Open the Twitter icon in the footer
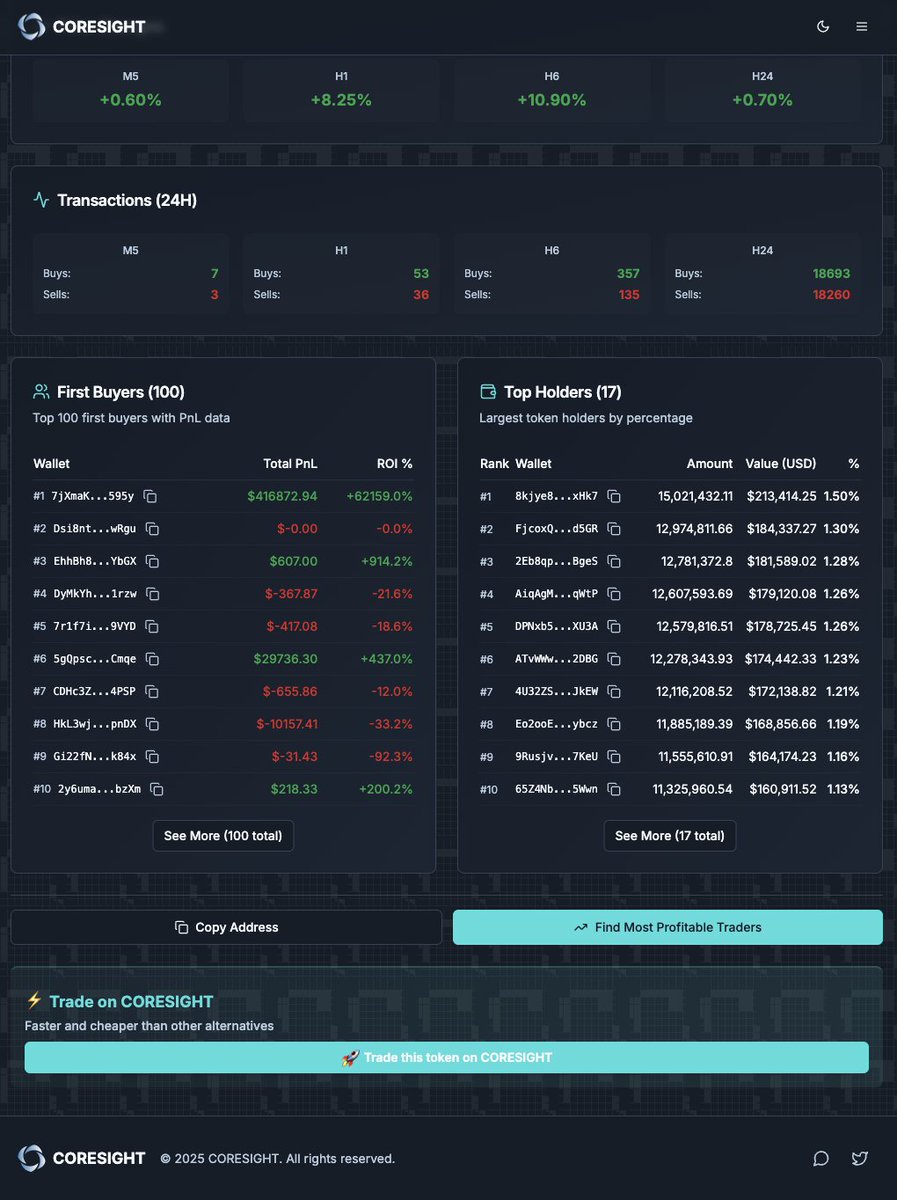Screen dimensions: 897x1200 coord(859,1158)
